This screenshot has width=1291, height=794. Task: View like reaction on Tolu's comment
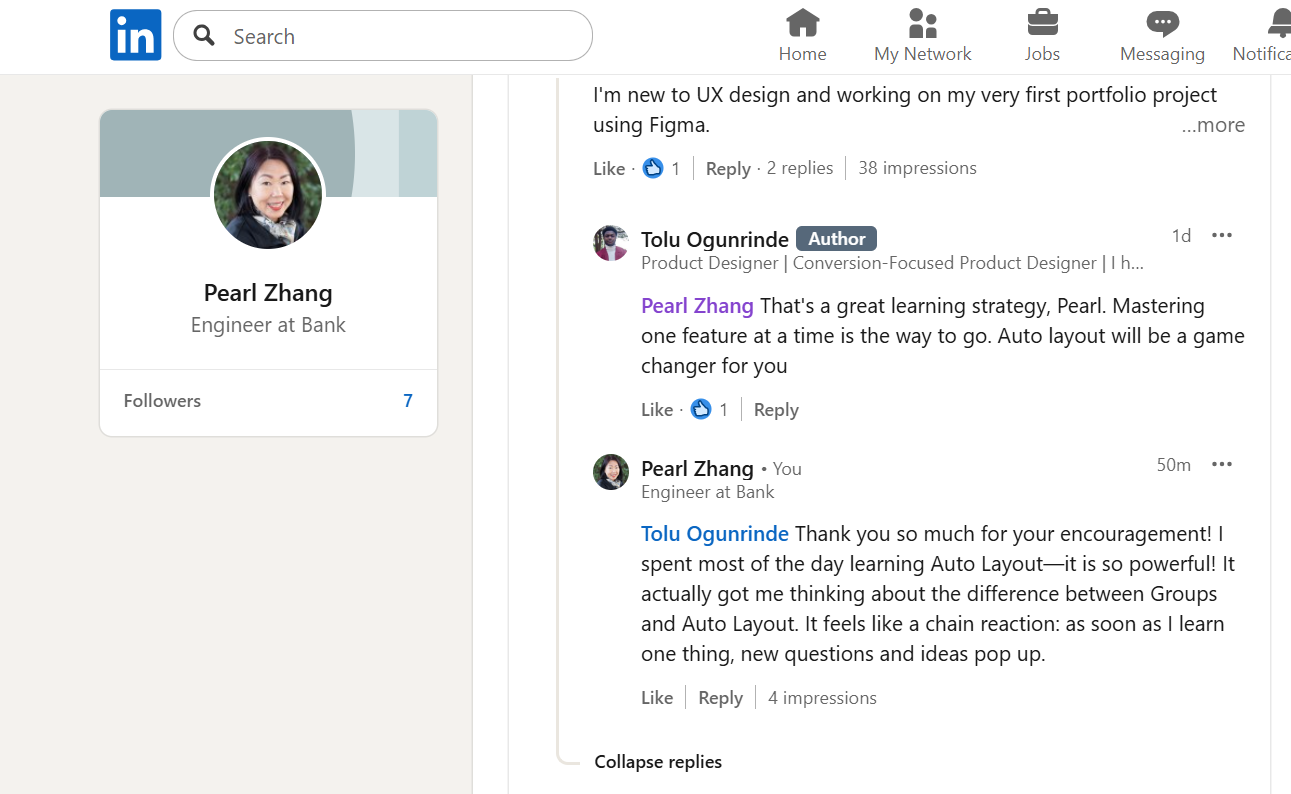pyautogui.click(x=701, y=409)
